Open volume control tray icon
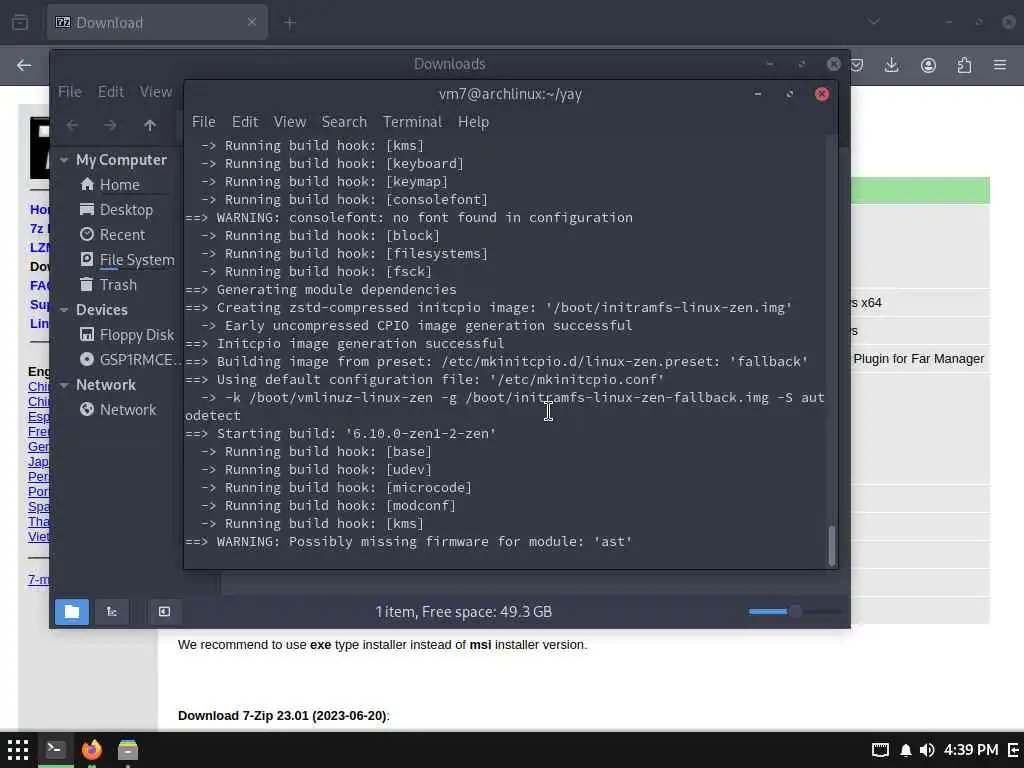Image resolution: width=1024 pixels, height=768 pixels. click(926, 750)
